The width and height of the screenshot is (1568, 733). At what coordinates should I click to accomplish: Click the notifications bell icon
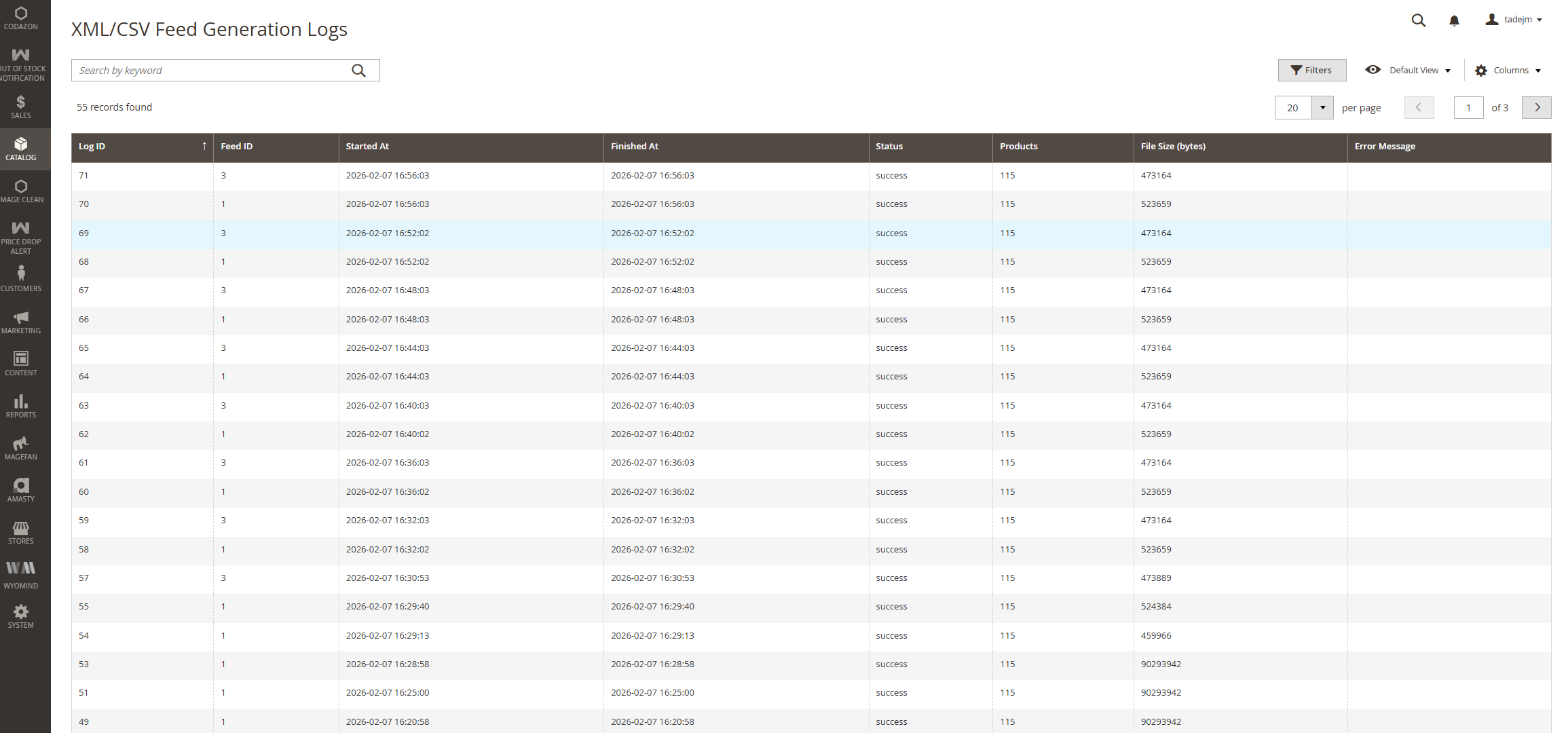click(x=1454, y=20)
